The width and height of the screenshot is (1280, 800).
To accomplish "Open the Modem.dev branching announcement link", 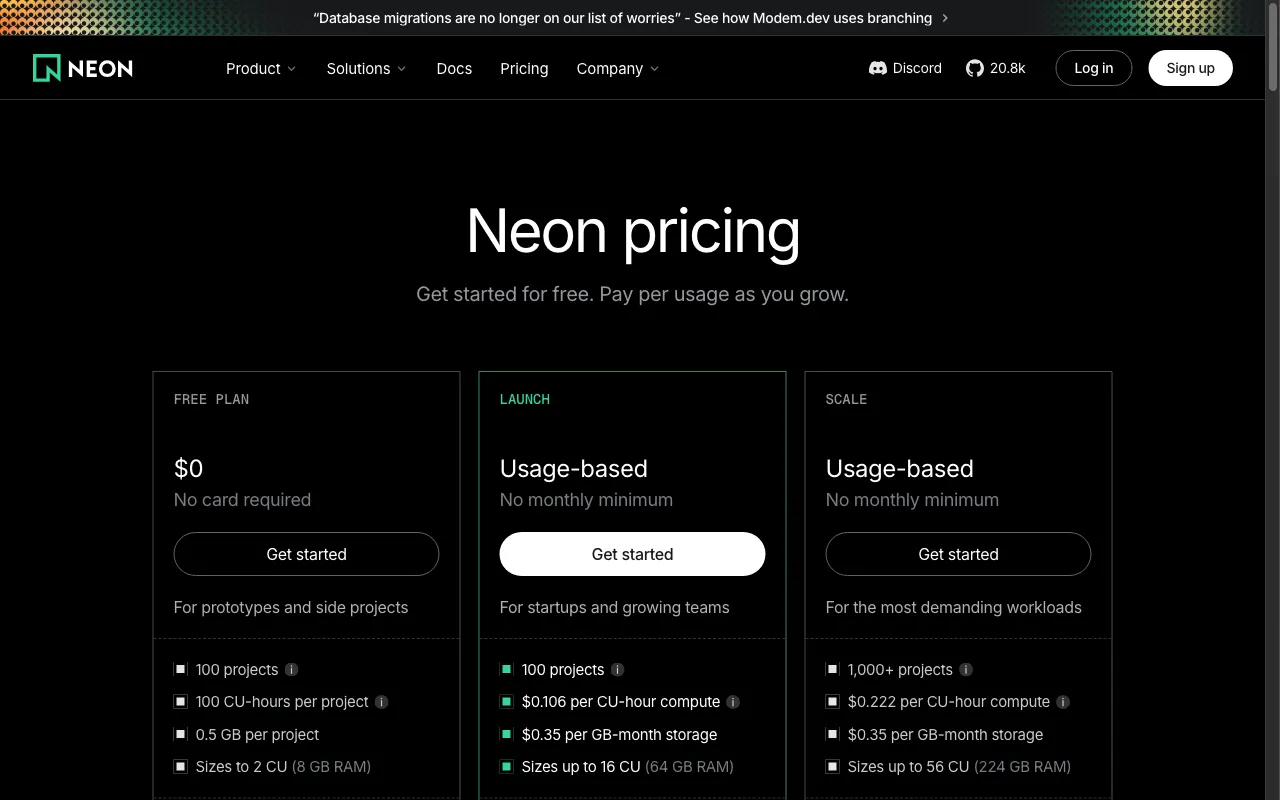I will point(631,18).
